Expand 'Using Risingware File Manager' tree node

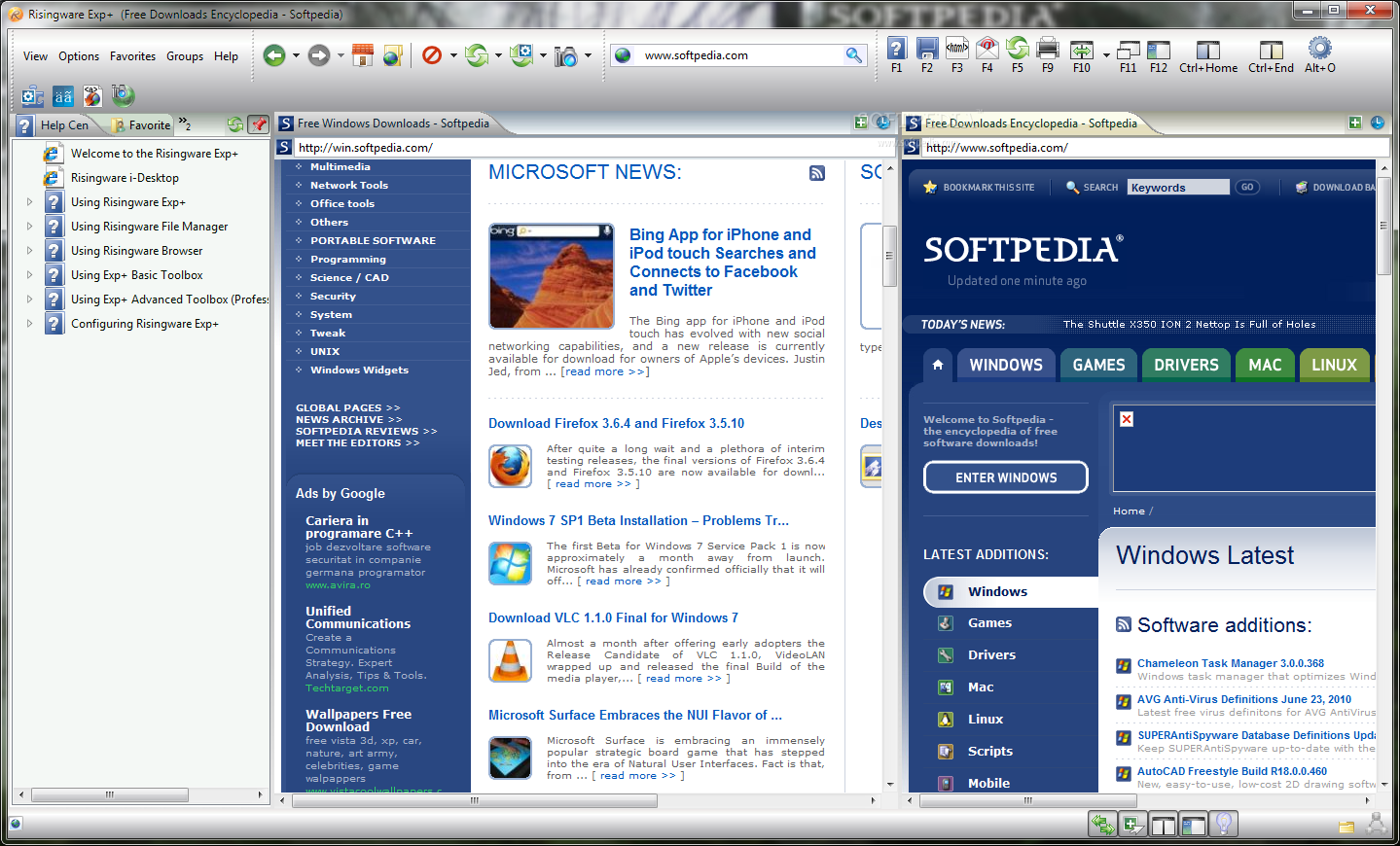pos(29,227)
